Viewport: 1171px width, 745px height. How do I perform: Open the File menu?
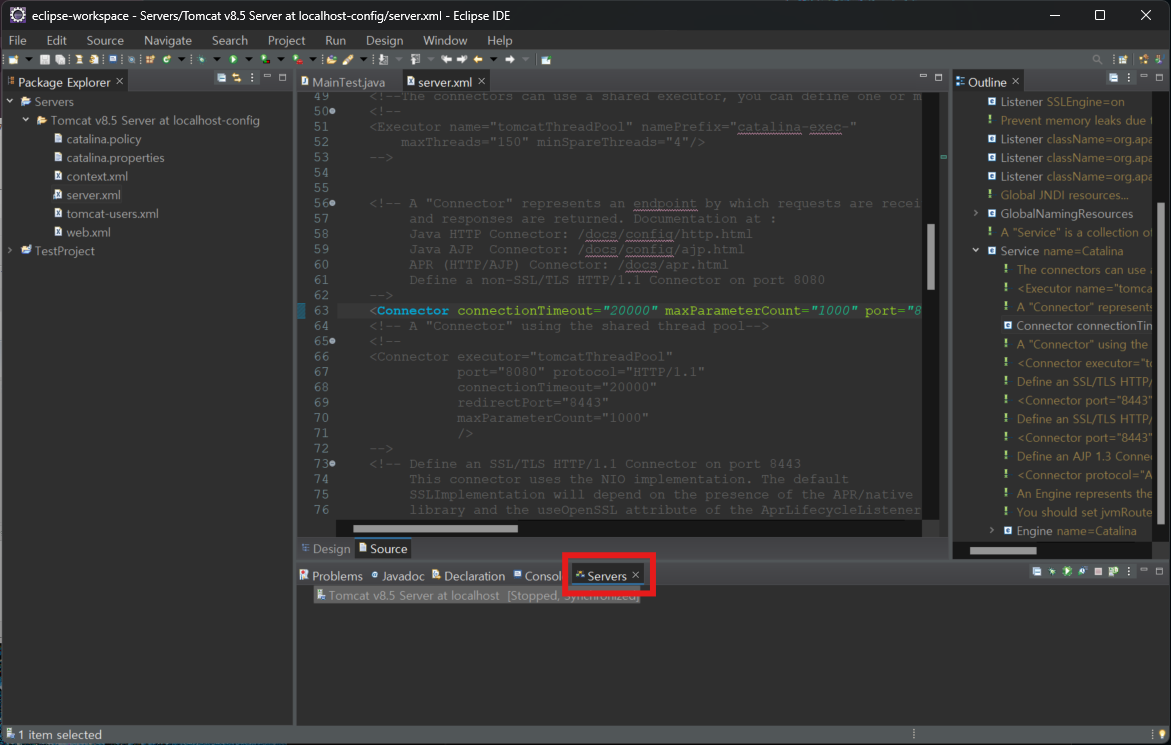[17, 40]
